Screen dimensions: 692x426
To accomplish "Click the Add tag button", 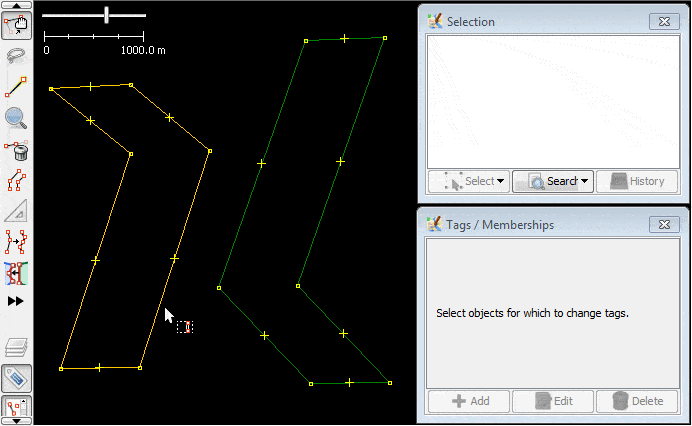I will pyautogui.click(x=469, y=401).
